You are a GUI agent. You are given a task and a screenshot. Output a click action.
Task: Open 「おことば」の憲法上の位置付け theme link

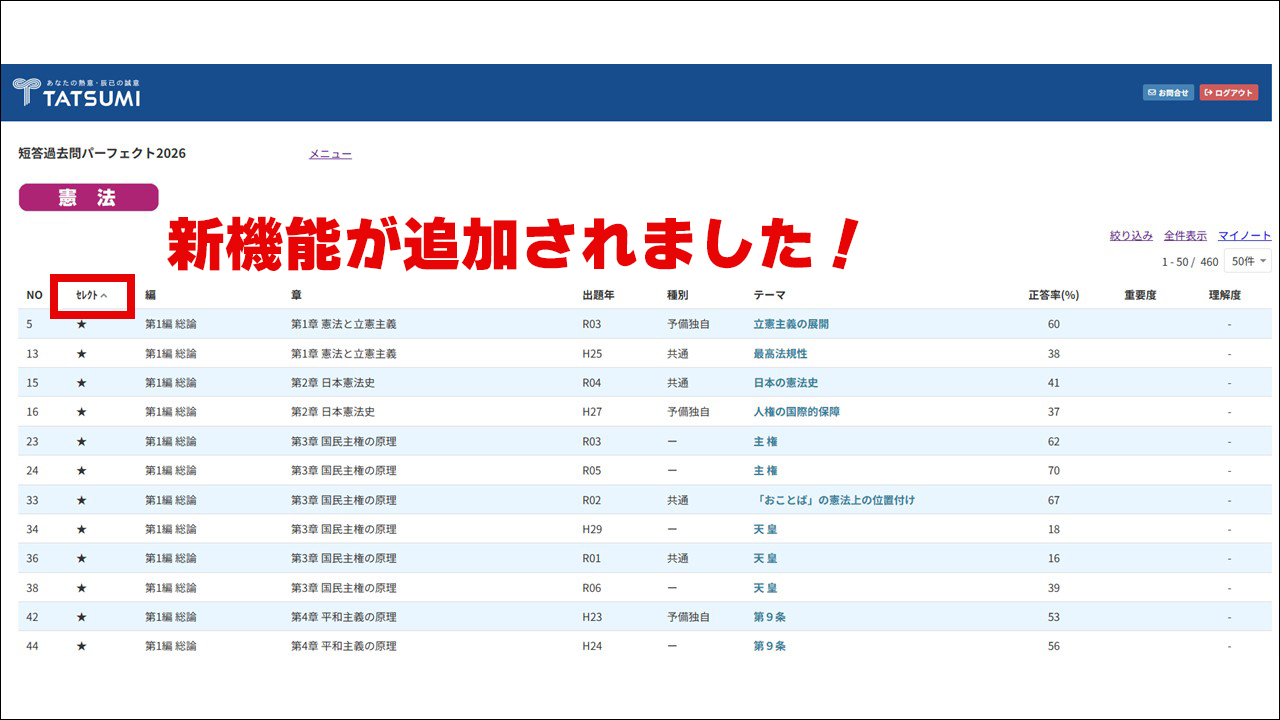click(833, 500)
